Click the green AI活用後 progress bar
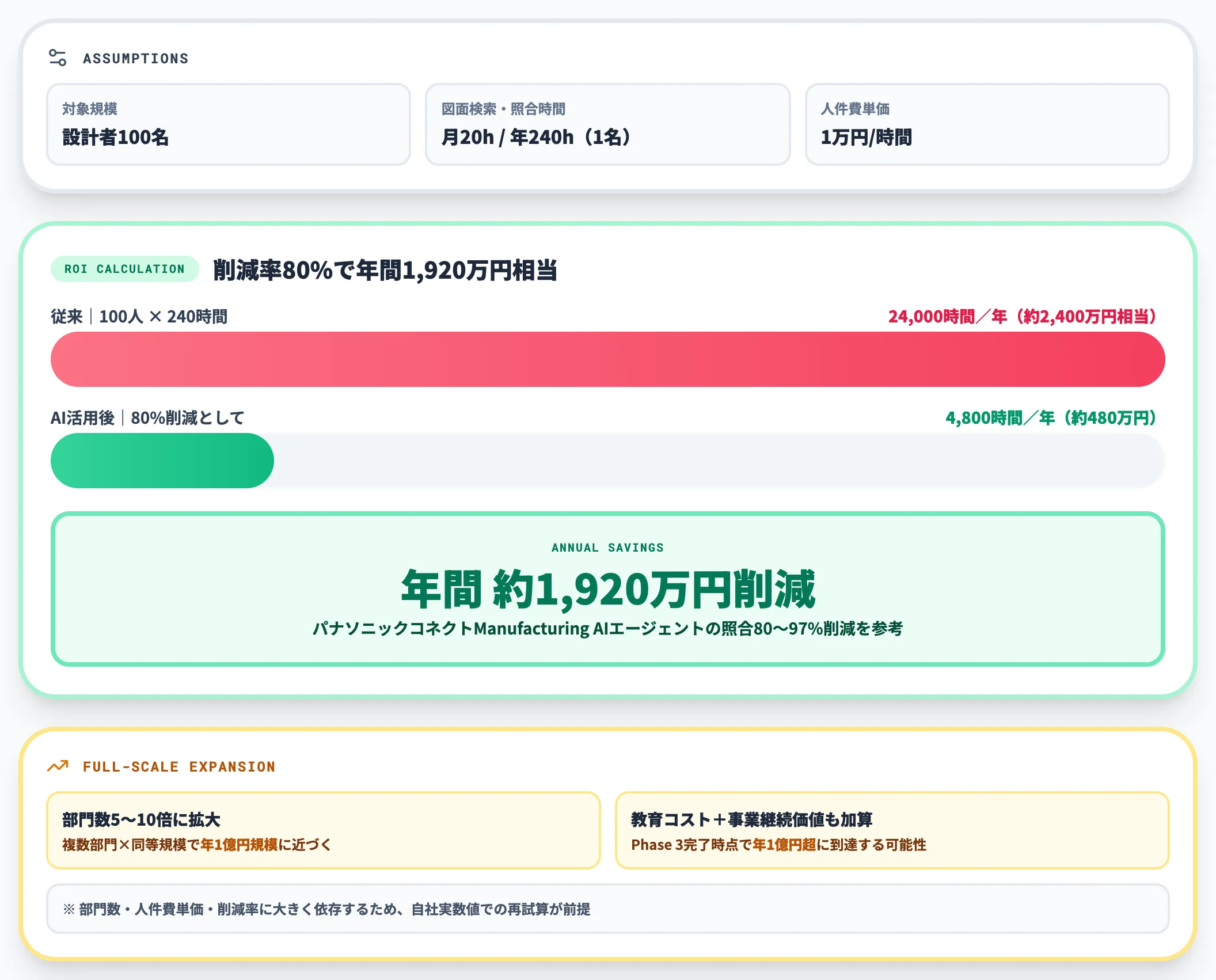The image size is (1216, 980). click(162, 461)
